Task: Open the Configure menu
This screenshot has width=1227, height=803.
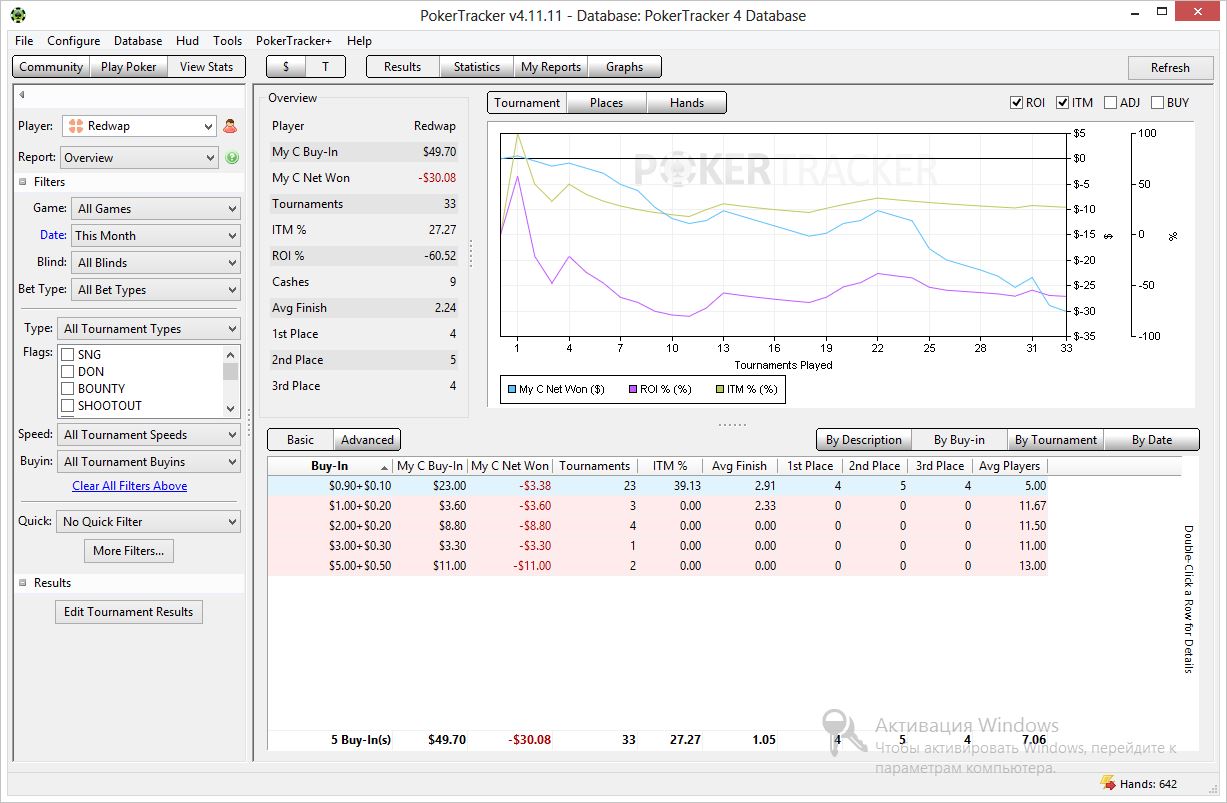Action: (73, 41)
